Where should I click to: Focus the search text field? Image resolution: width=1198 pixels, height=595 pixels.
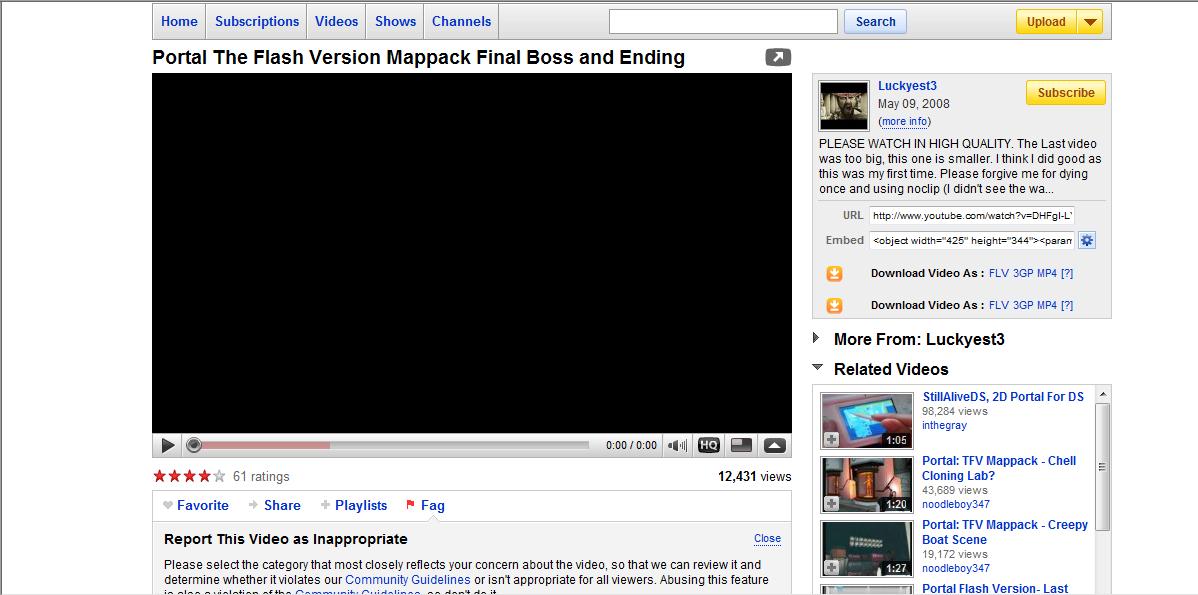(723, 21)
